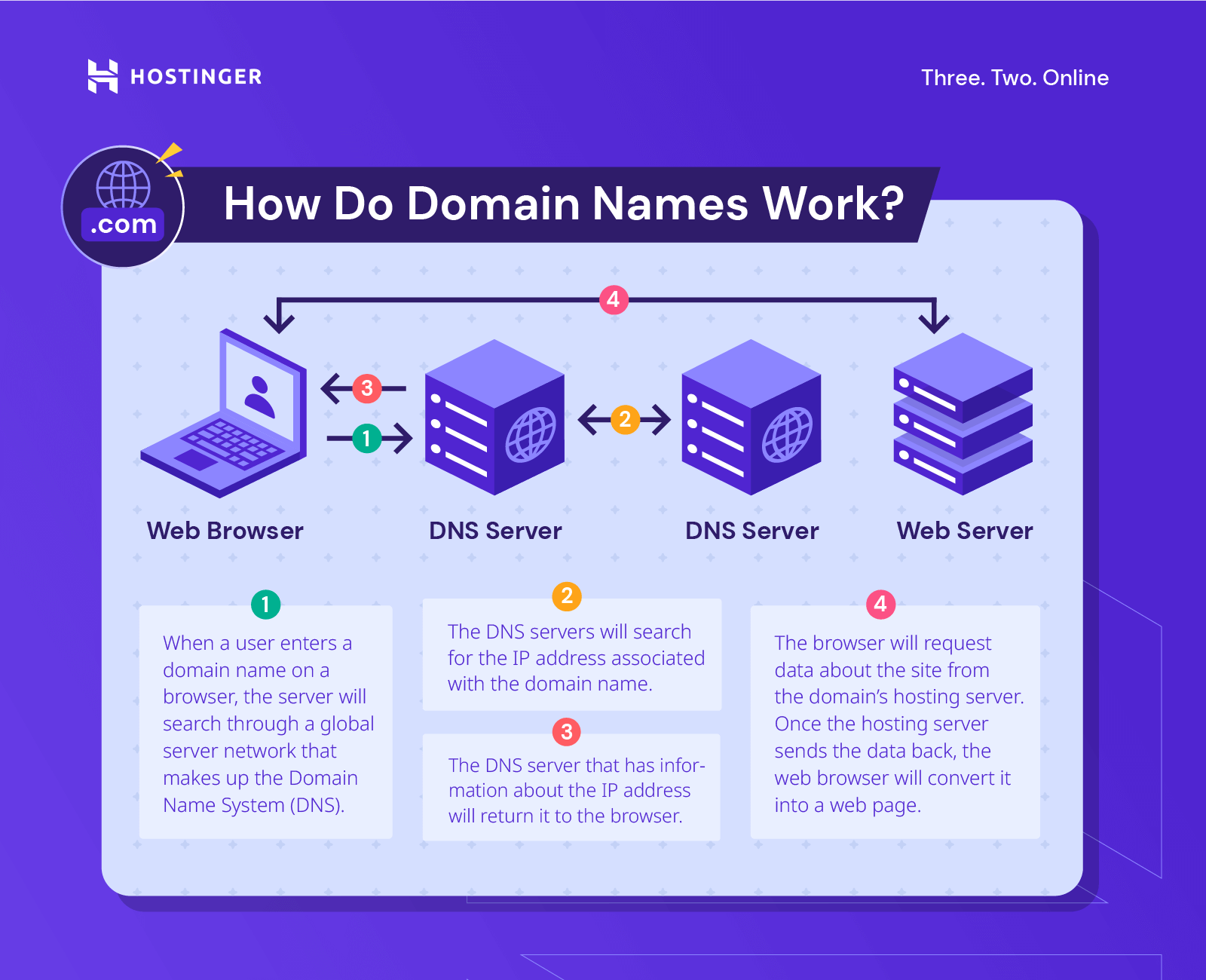This screenshot has width=1206, height=980.
Task: Click the DNS server cube nearest the web server stack
Action: click(x=751, y=417)
